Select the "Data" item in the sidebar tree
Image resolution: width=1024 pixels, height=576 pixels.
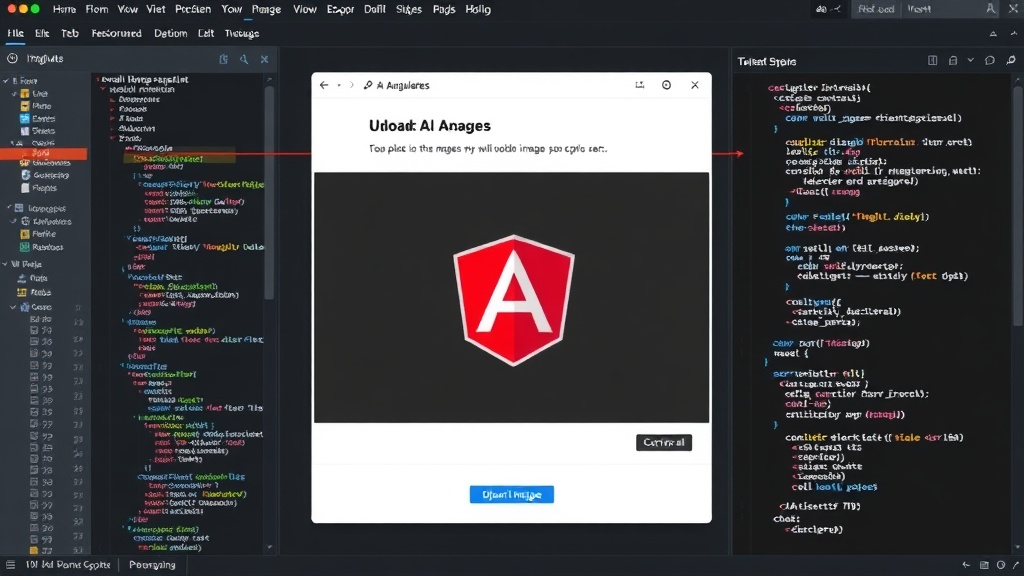(39, 278)
